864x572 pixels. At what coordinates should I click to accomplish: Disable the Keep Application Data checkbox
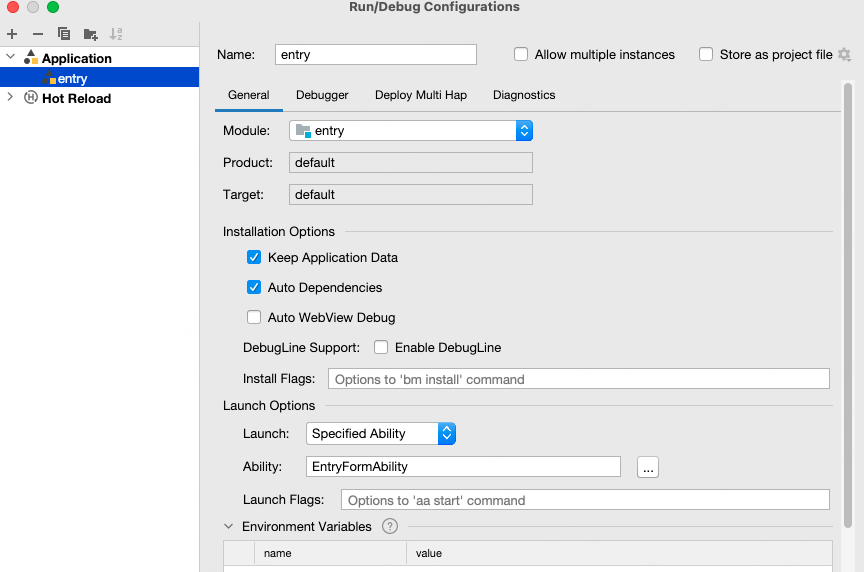254,258
